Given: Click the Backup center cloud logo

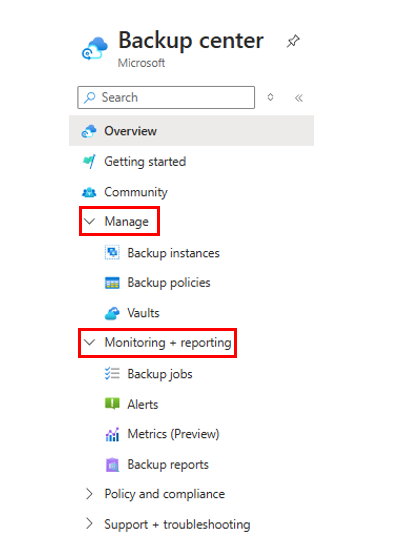Looking at the screenshot, I should 95,48.
